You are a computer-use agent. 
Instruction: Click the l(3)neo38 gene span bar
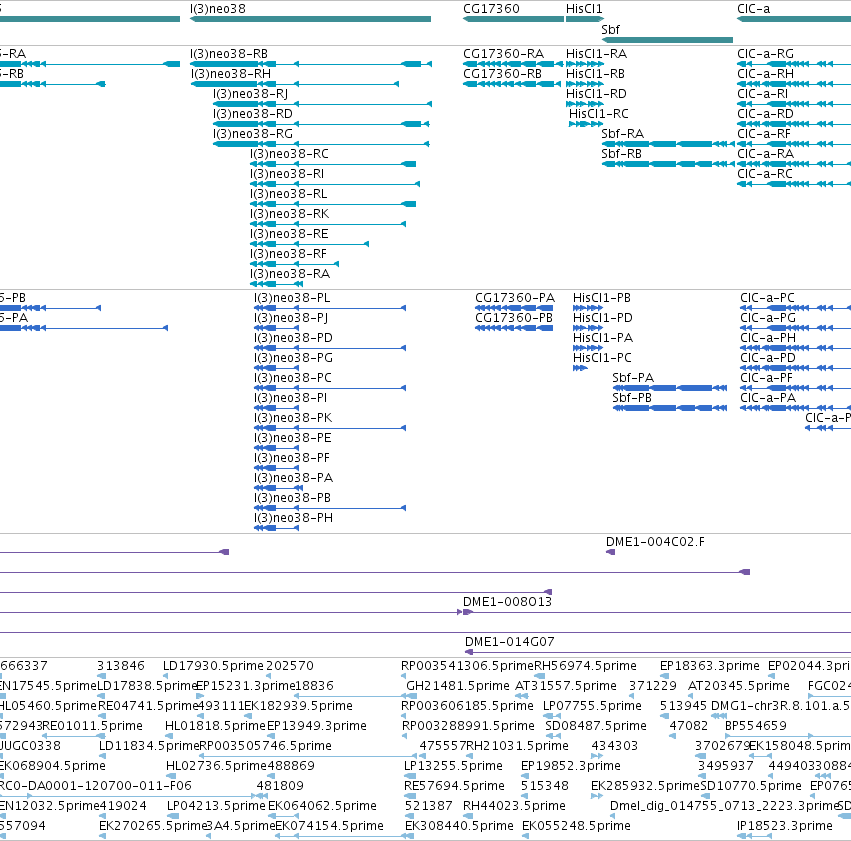click(x=310, y=19)
